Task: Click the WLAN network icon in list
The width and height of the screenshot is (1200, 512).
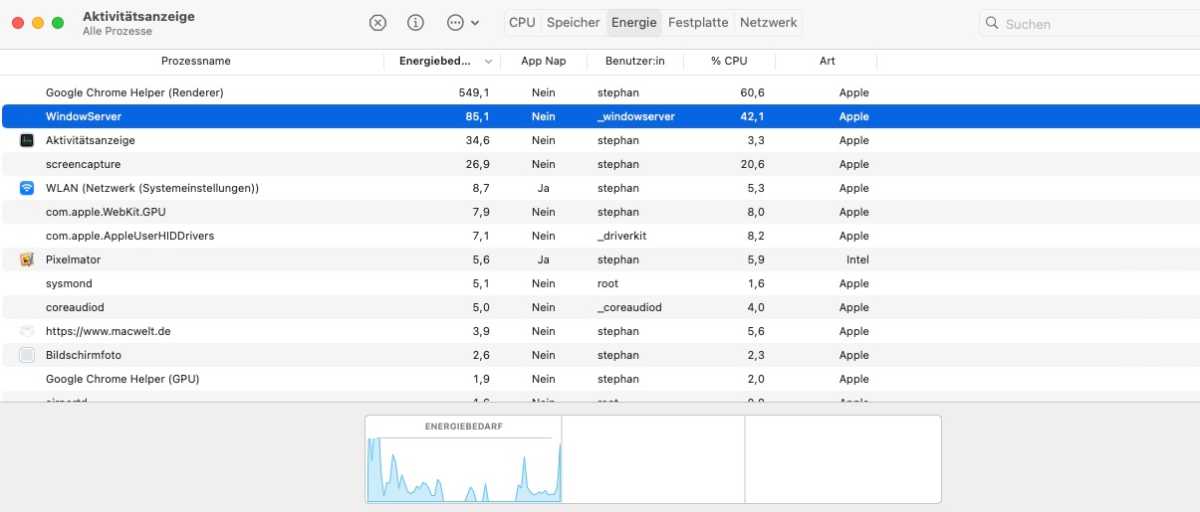Action: (x=27, y=188)
